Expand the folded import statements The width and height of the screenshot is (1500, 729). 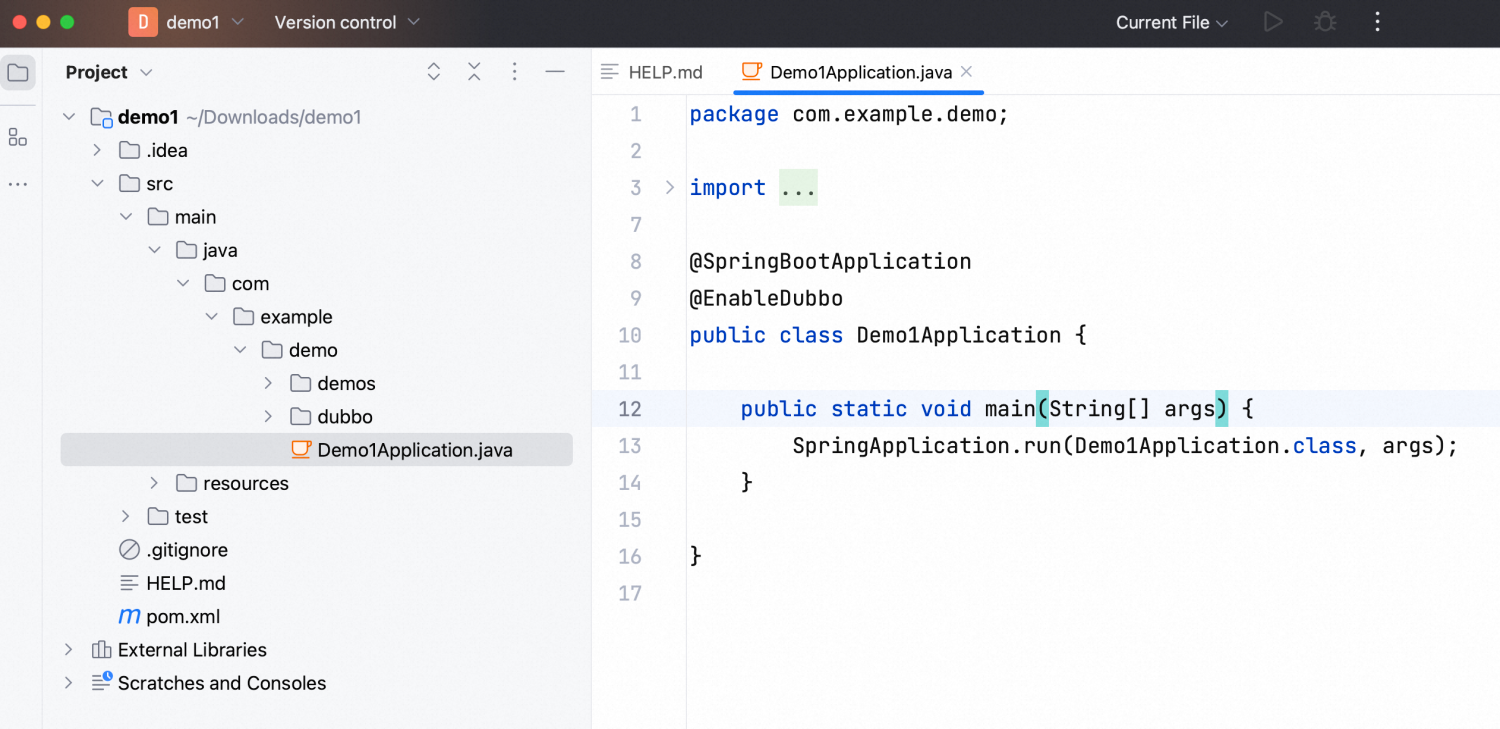pos(670,188)
